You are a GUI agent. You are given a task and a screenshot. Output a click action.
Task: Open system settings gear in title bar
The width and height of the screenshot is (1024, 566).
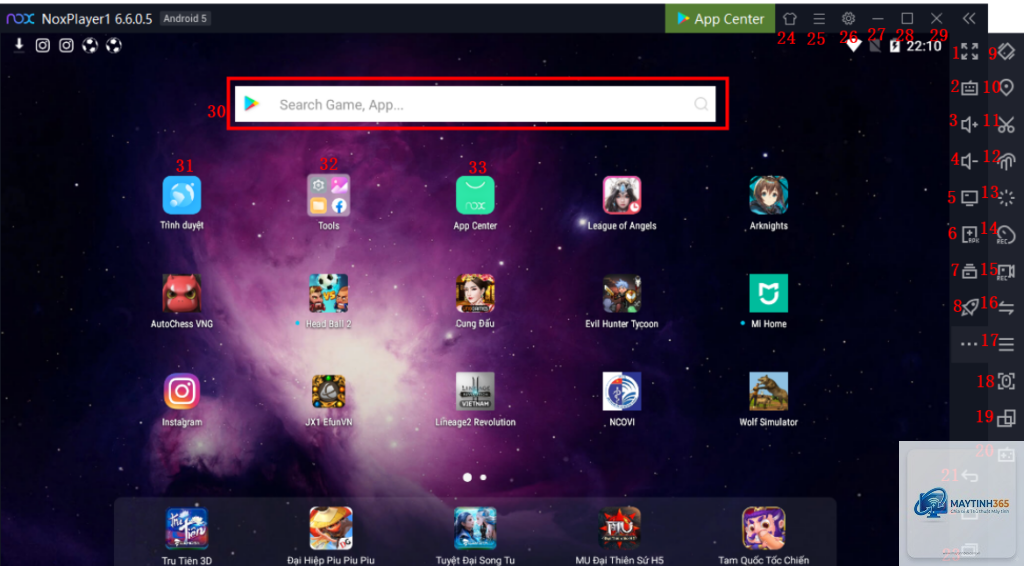point(848,19)
